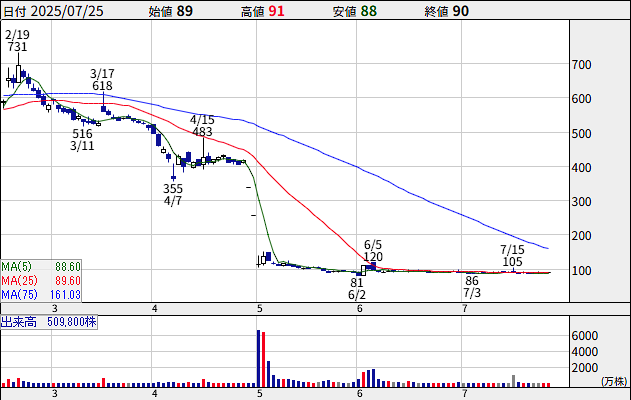Click the month 7 label on the volume chart axis
The width and height of the screenshot is (631, 400).
click(x=465, y=393)
